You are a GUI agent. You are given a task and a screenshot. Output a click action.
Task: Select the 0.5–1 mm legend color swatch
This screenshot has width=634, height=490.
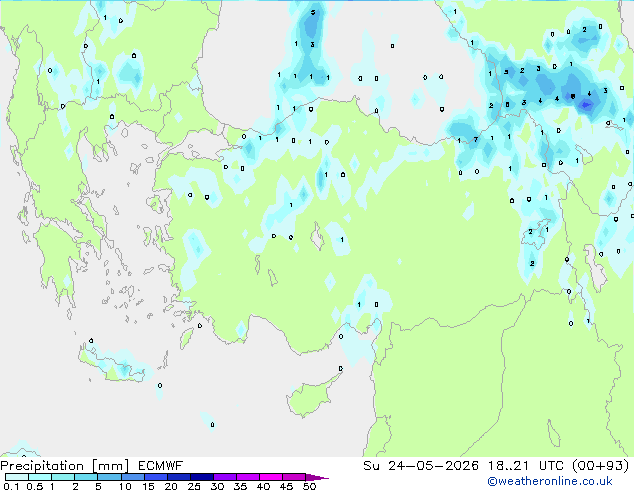pyautogui.click(x=40, y=477)
